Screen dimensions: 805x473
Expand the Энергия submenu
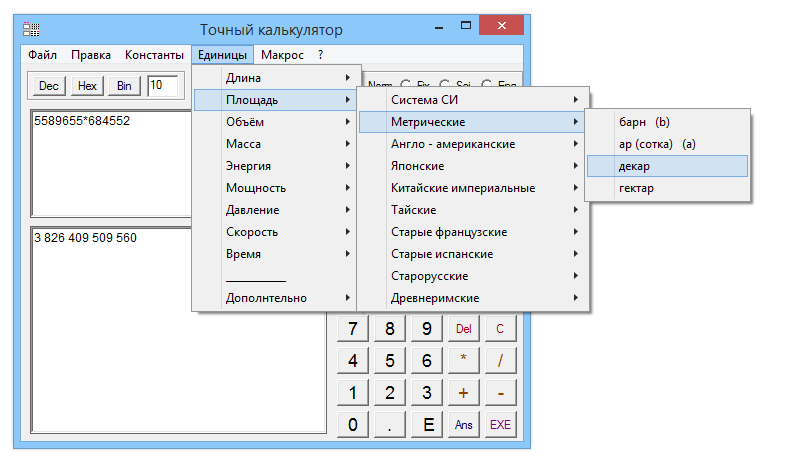tap(275, 166)
